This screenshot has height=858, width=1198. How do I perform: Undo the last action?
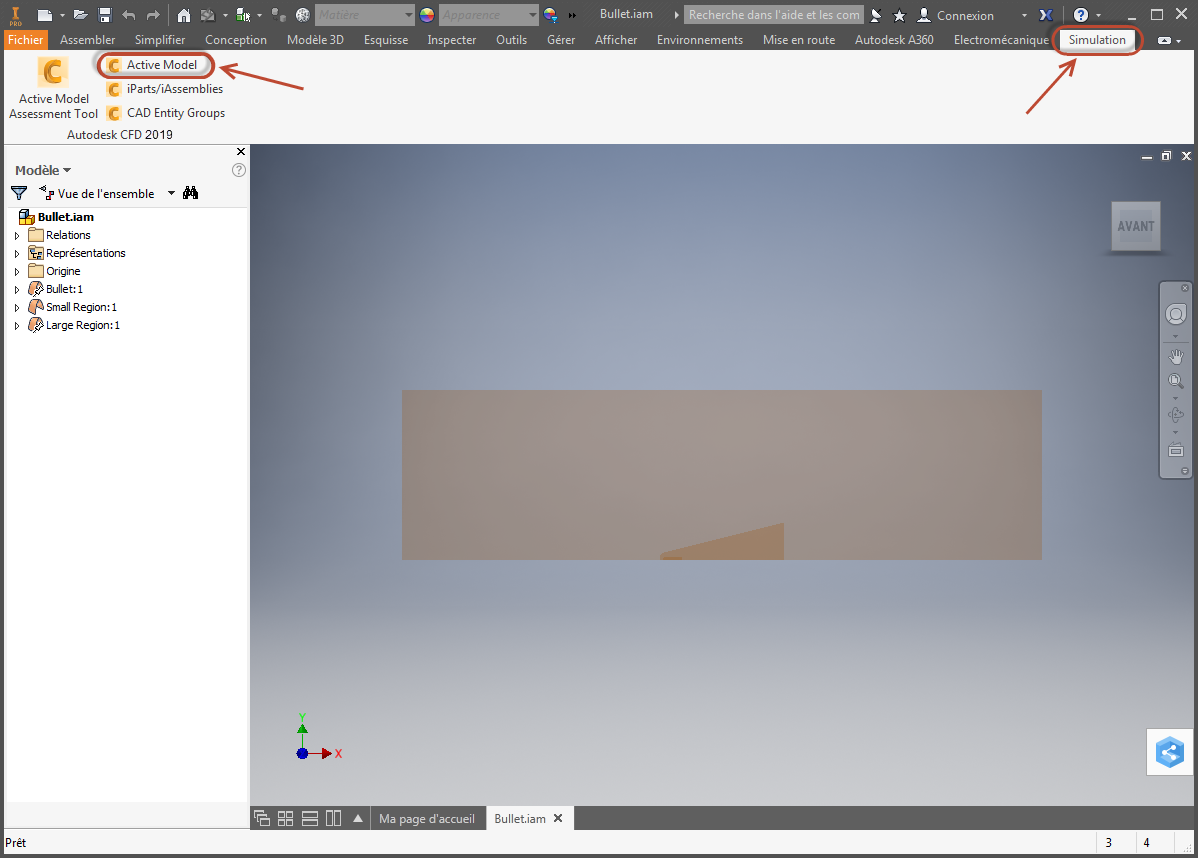(128, 15)
